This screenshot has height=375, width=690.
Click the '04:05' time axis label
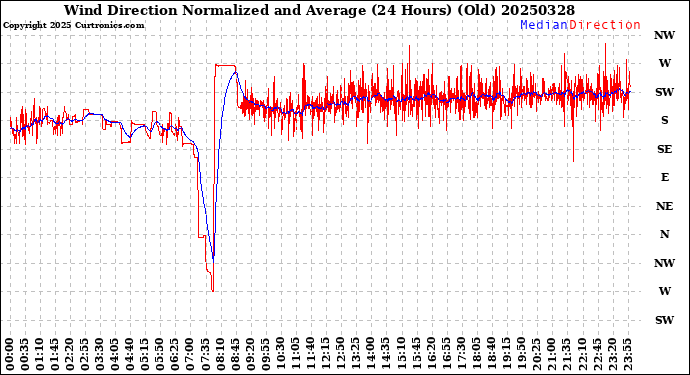coord(114,354)
